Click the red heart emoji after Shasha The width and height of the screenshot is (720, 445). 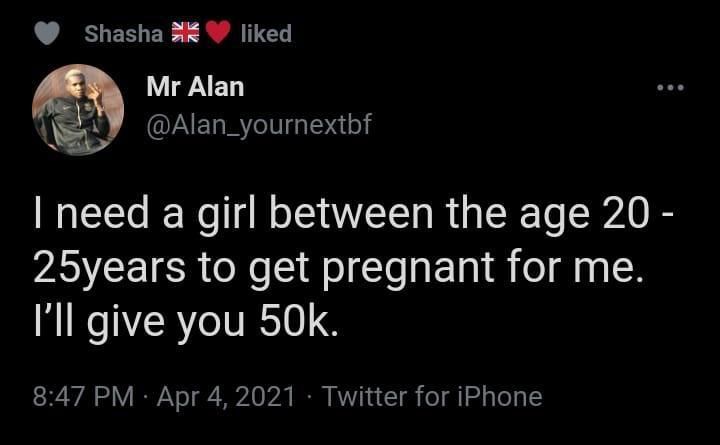click(217, 33)
